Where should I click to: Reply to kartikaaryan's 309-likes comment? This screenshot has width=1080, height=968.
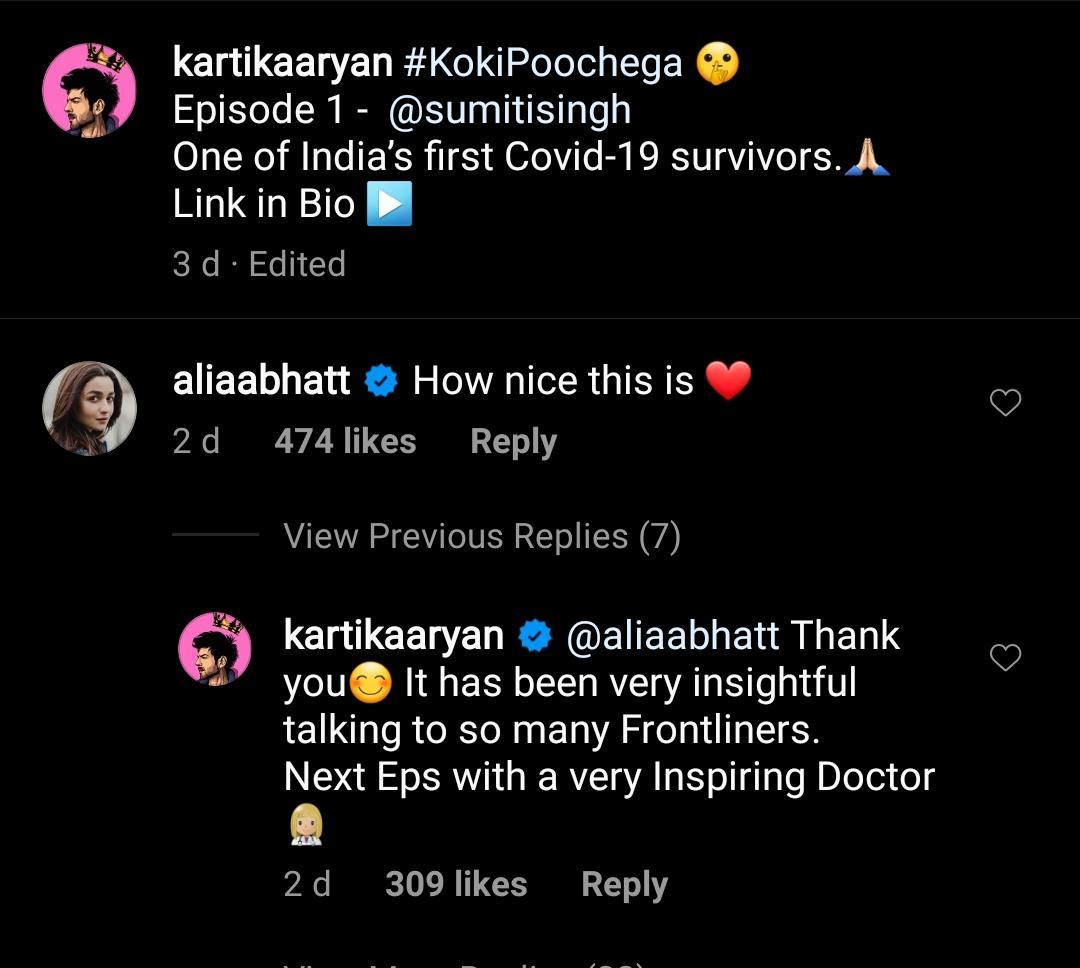(624, 885)
